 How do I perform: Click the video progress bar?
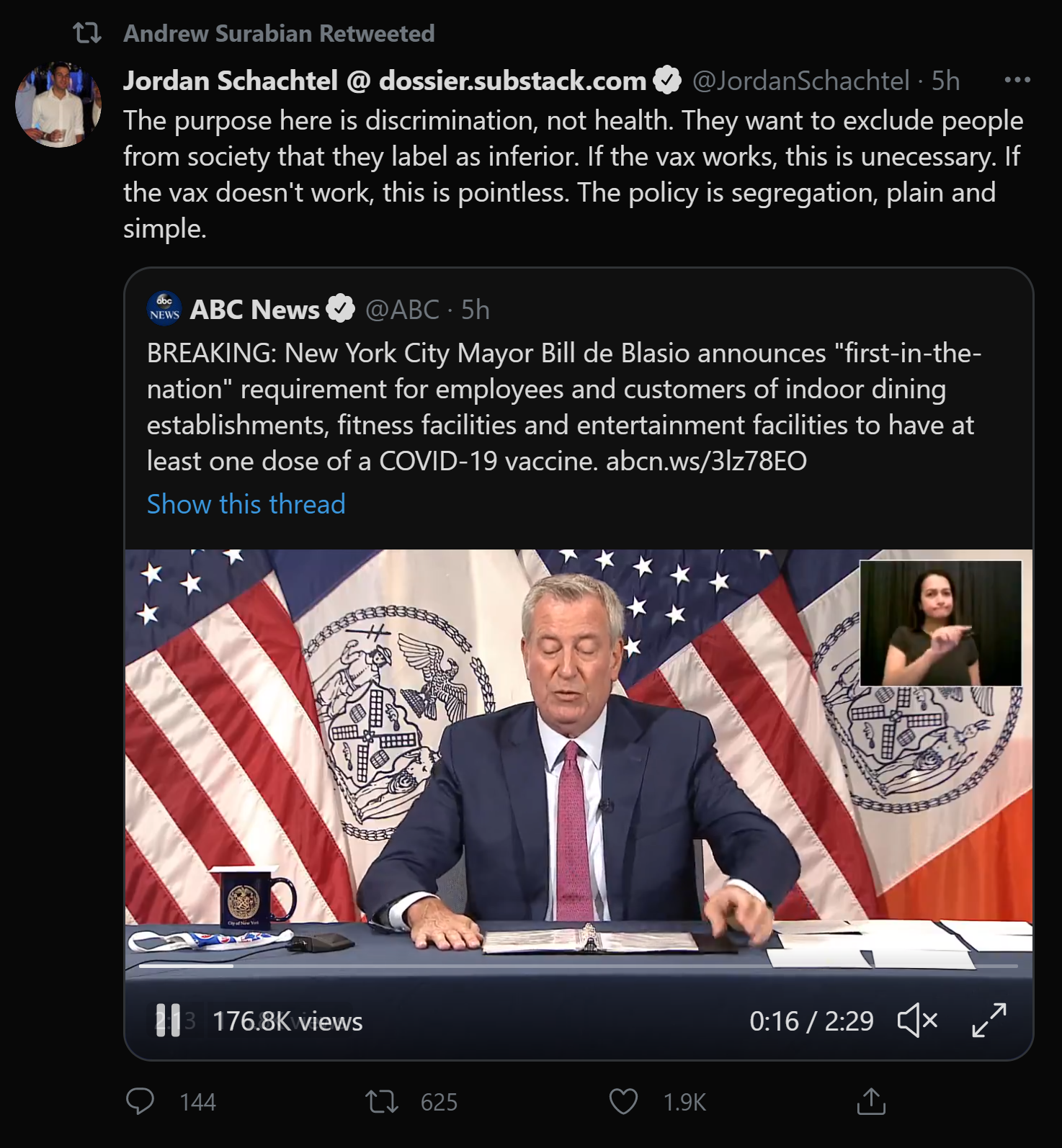tap(578, 966)
